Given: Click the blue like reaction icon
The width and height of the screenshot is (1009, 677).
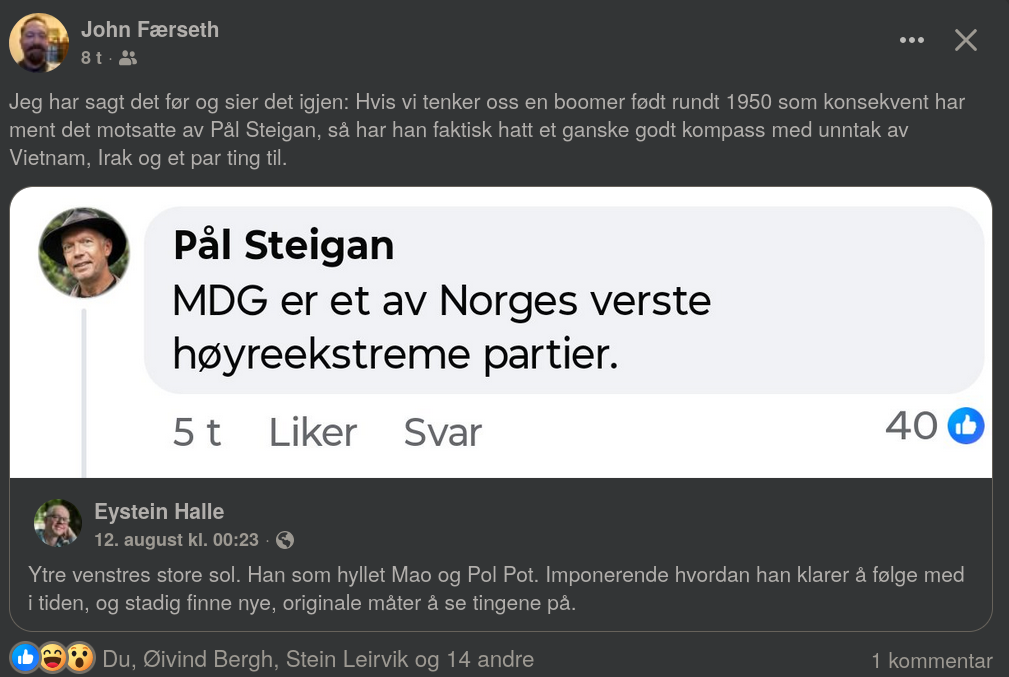Looking at the screenshot, I should (25, 658).
